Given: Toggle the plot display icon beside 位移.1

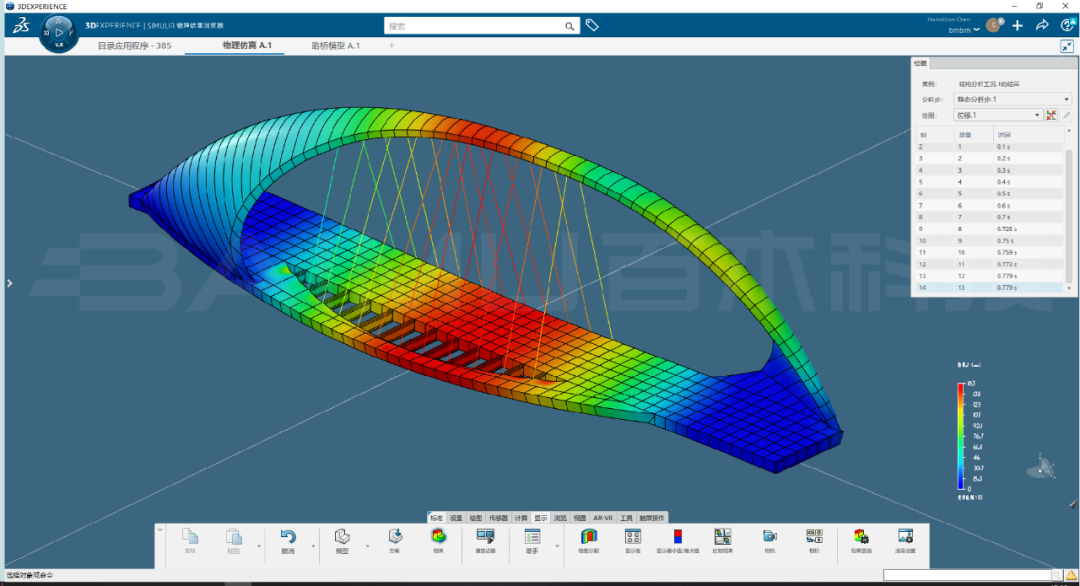Looking at the screenshot, I should tap(1051, 116).
